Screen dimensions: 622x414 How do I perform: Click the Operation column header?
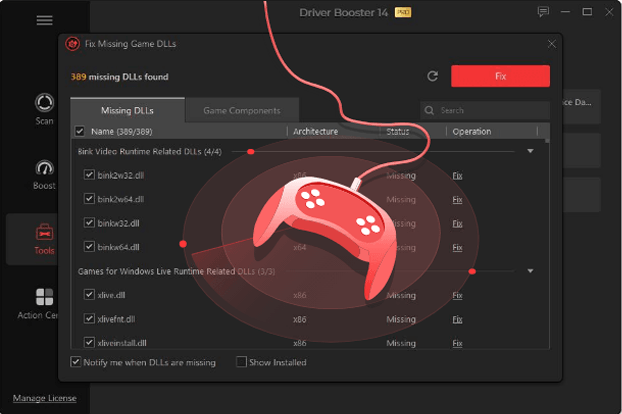(x=472, y=131)
